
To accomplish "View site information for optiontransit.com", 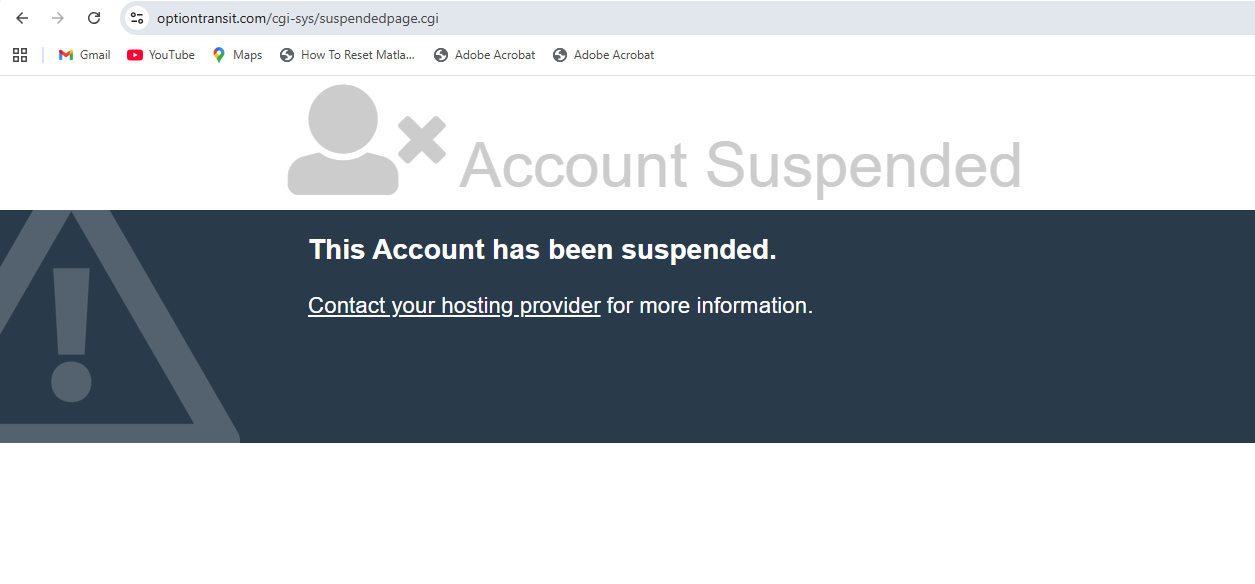I will click(x=138, y=18).
